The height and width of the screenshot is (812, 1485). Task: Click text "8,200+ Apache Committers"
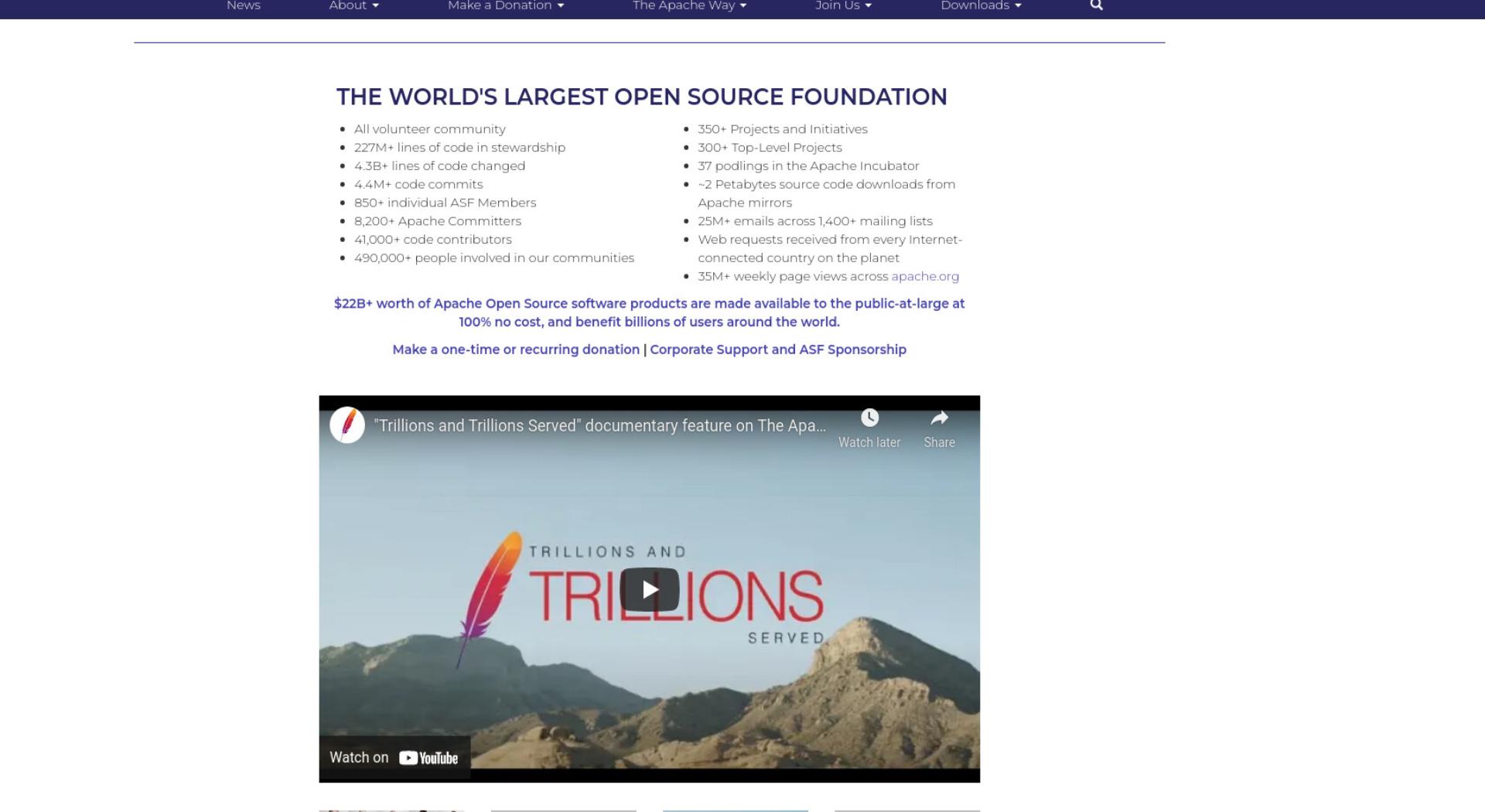(438, 221)
